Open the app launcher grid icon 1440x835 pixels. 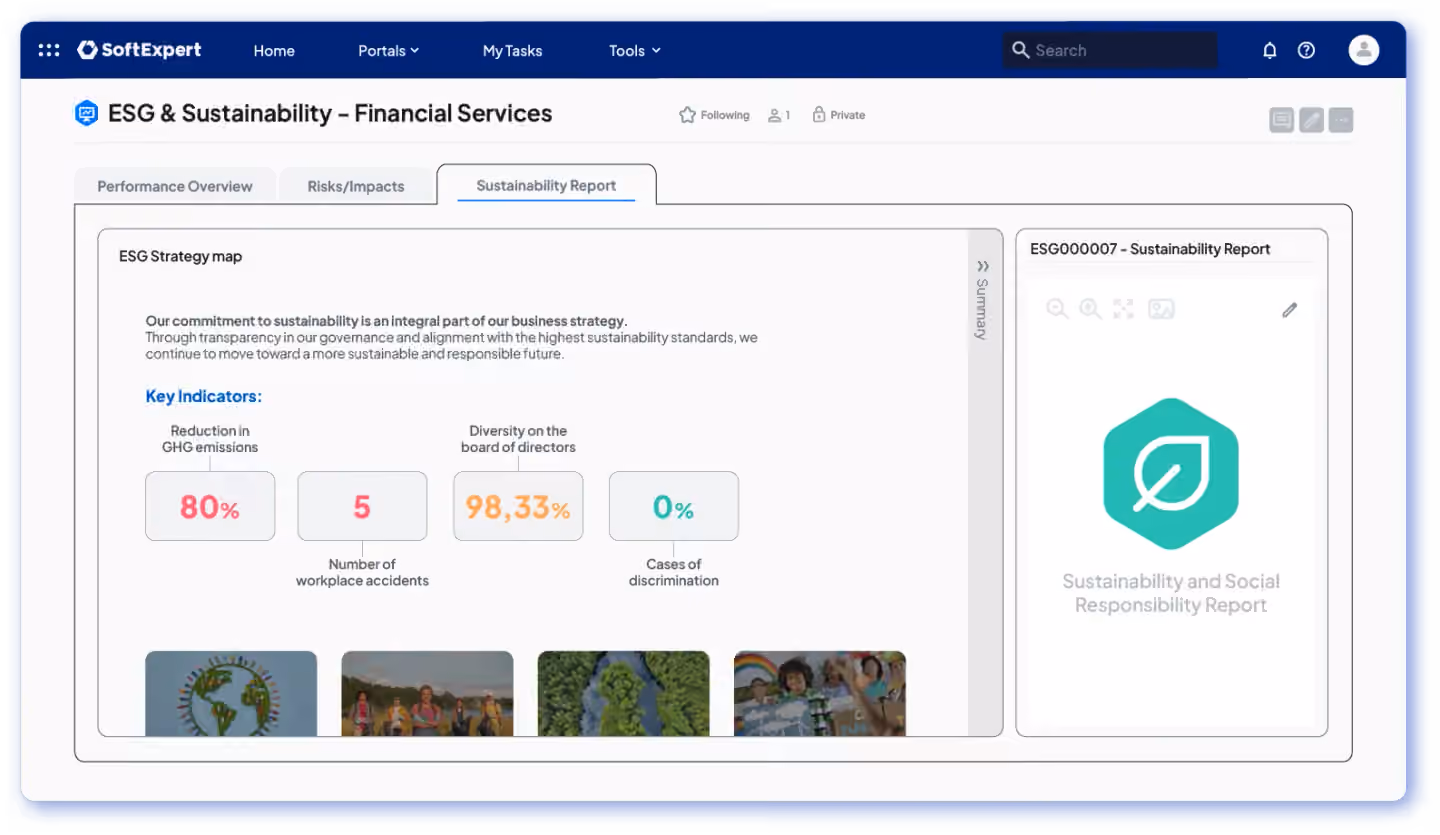[48, 50]
